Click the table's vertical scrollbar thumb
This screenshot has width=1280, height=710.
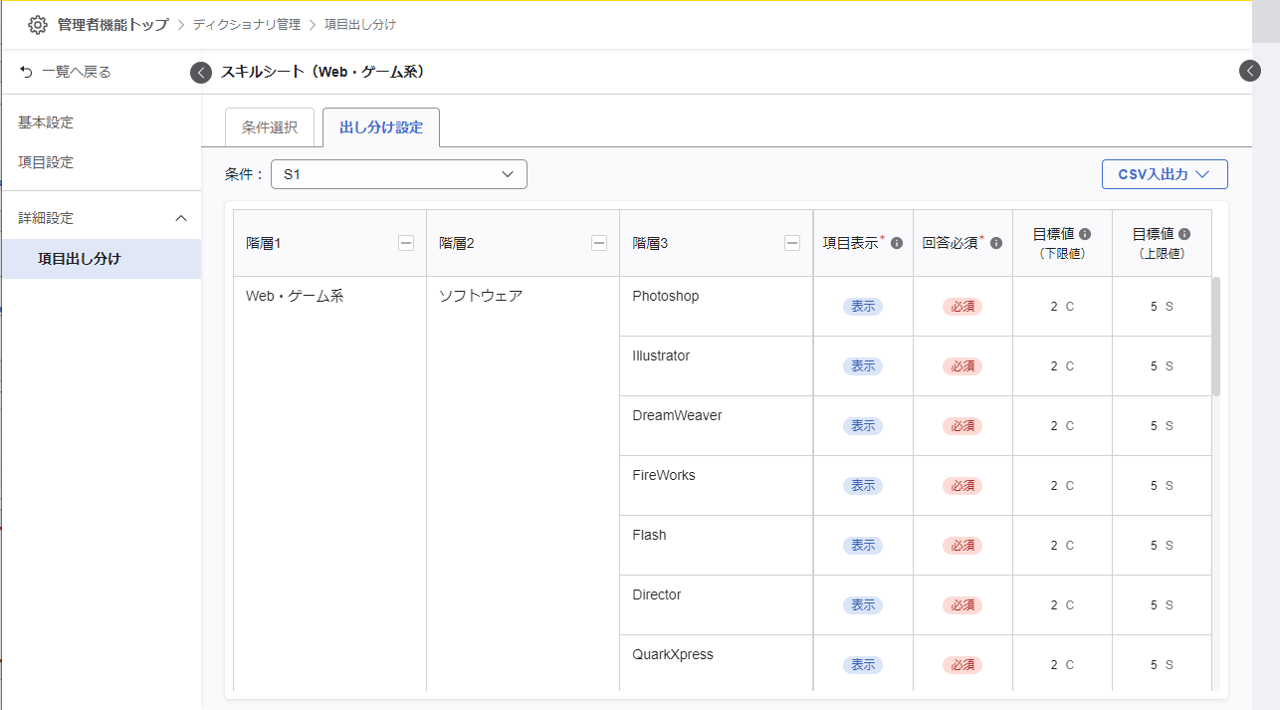point(1216,336)
